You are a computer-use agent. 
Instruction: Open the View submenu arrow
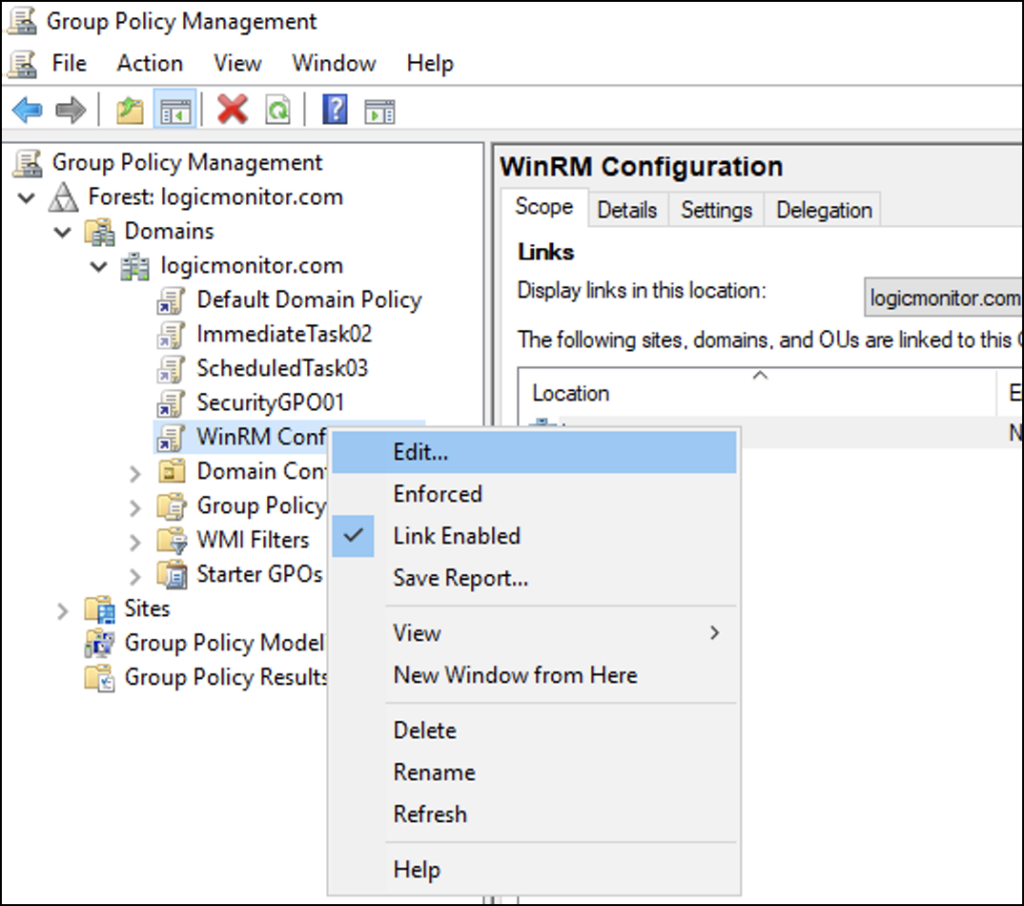[x=714, y=633]
